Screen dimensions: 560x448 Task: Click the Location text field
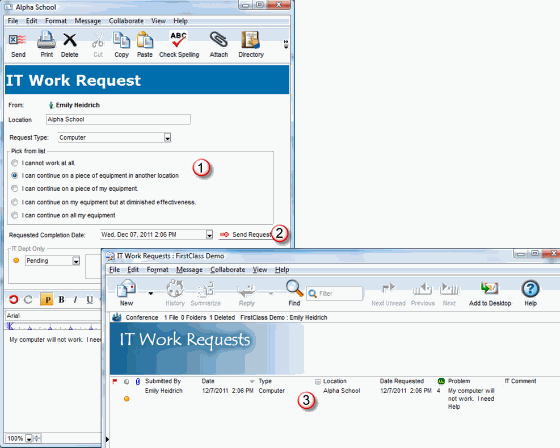pos(118,120)
